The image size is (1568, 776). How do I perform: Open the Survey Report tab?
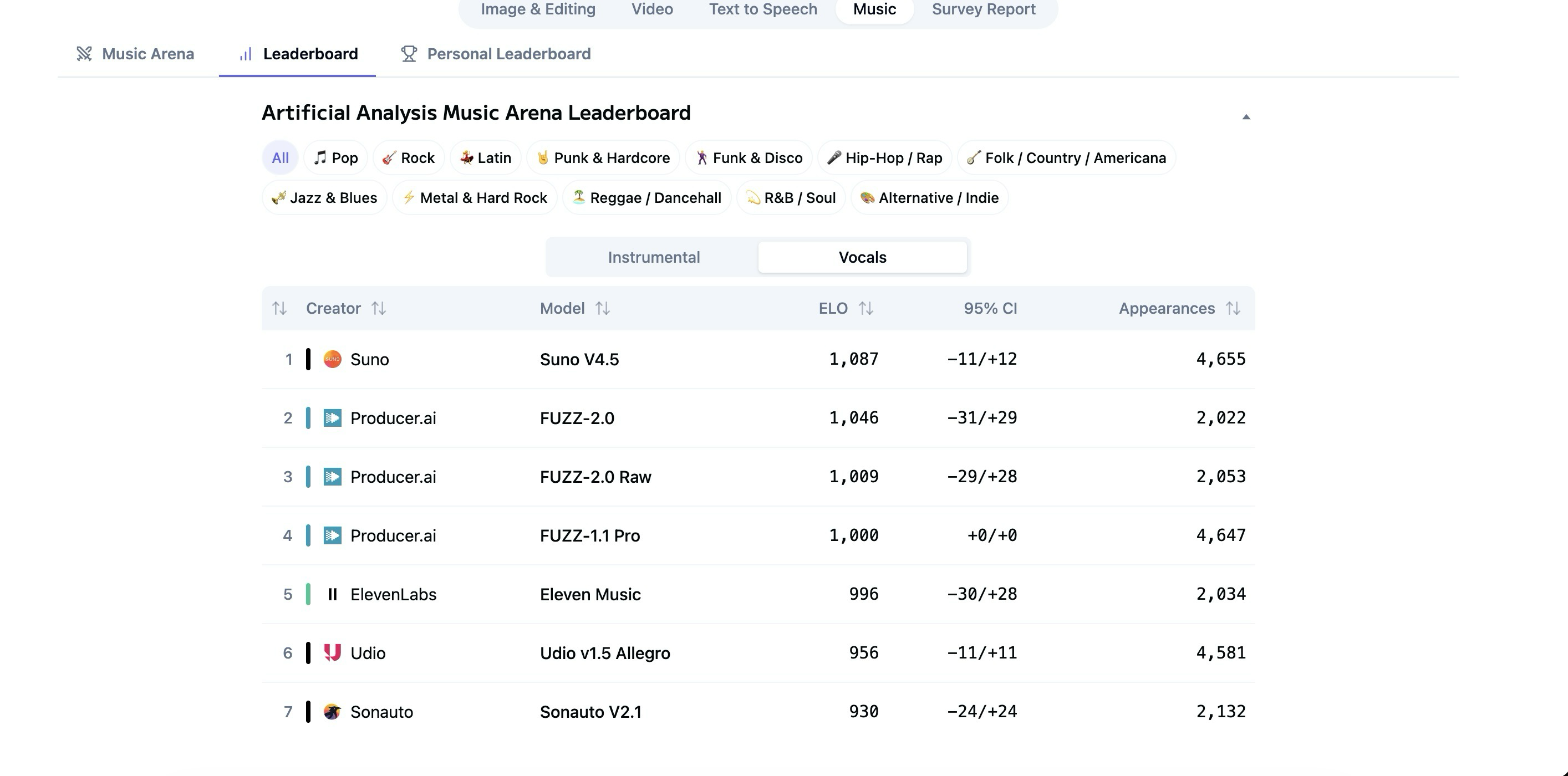point(983,9)
